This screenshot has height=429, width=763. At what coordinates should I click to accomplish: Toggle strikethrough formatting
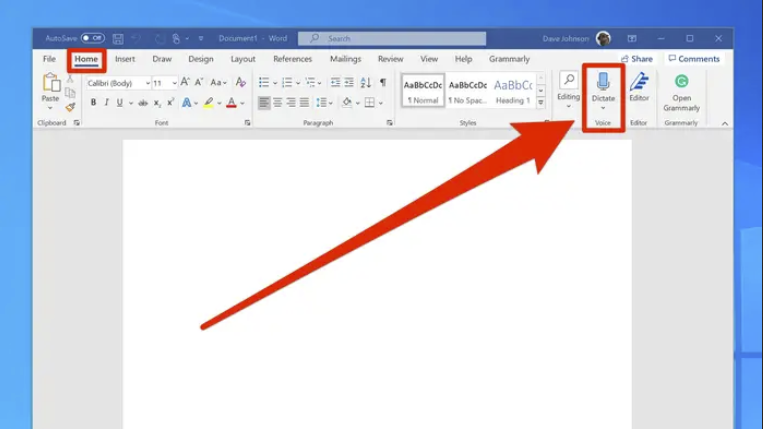(x=143, y=103)
